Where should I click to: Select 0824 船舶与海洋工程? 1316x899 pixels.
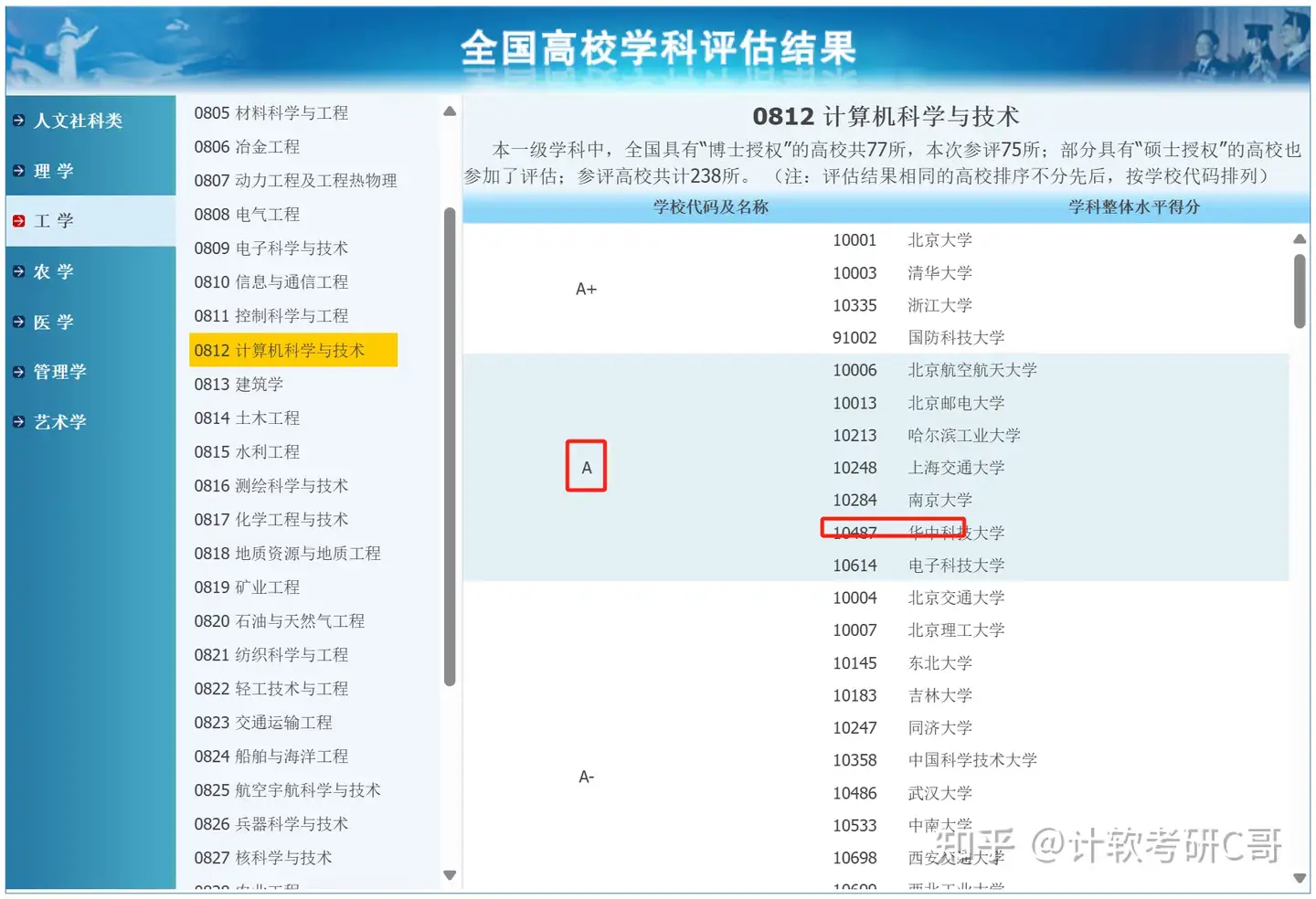(x=271, y=756)
